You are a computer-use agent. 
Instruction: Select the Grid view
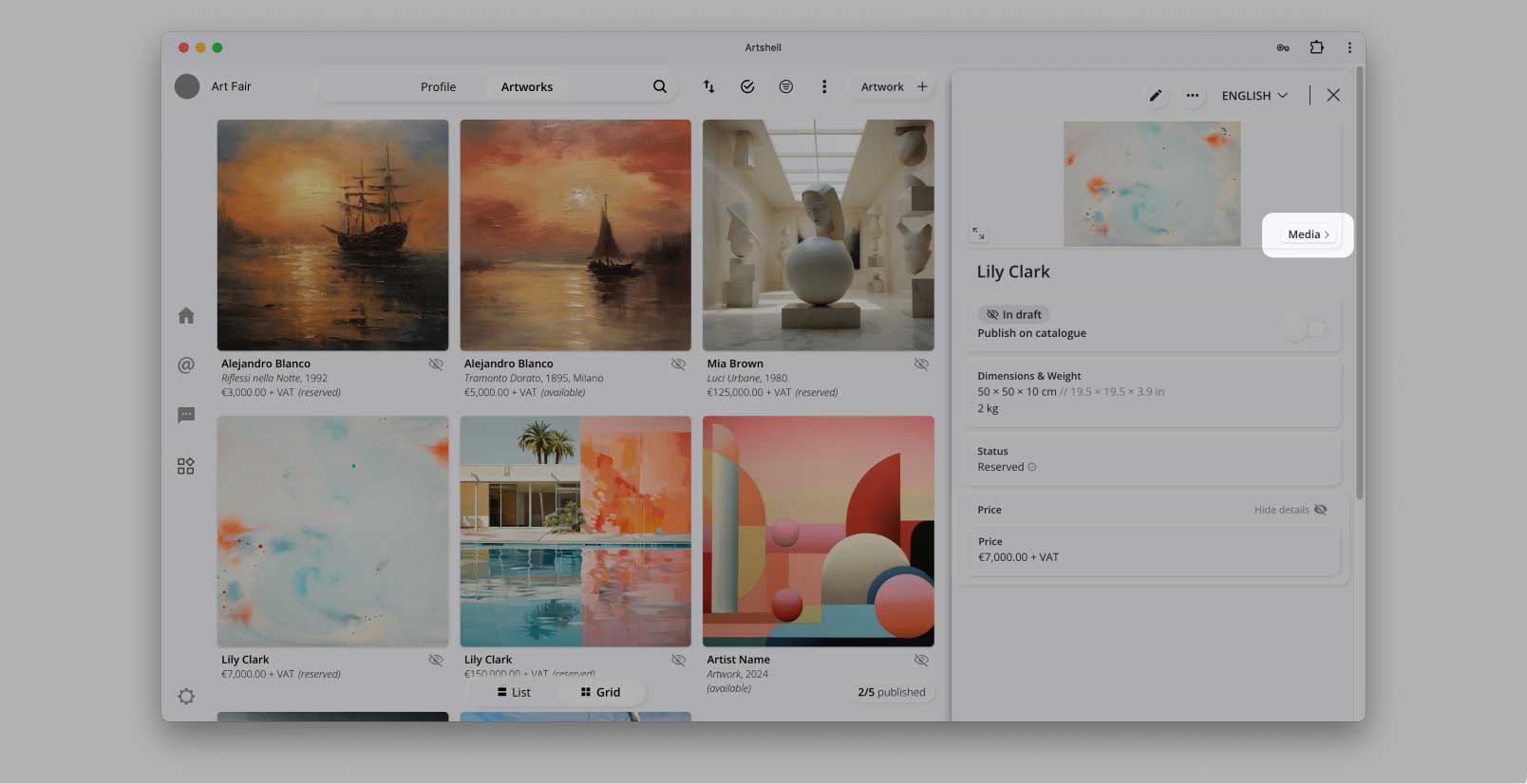[600, 692]
